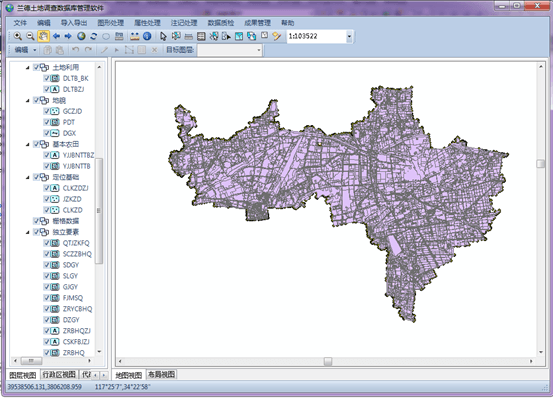Click the layer tree scroll-down arrow
This screenshot has width=553, height=398.
coord(99,351)
